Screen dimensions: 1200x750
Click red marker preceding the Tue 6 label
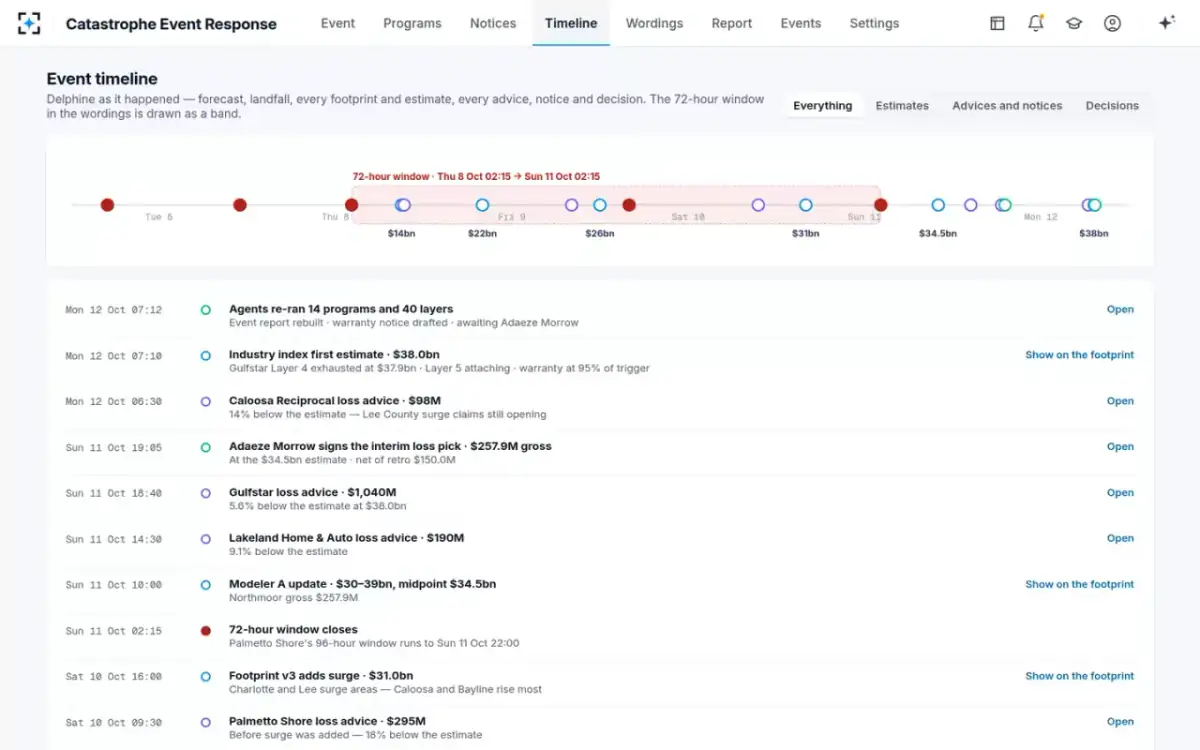(107, 205)
